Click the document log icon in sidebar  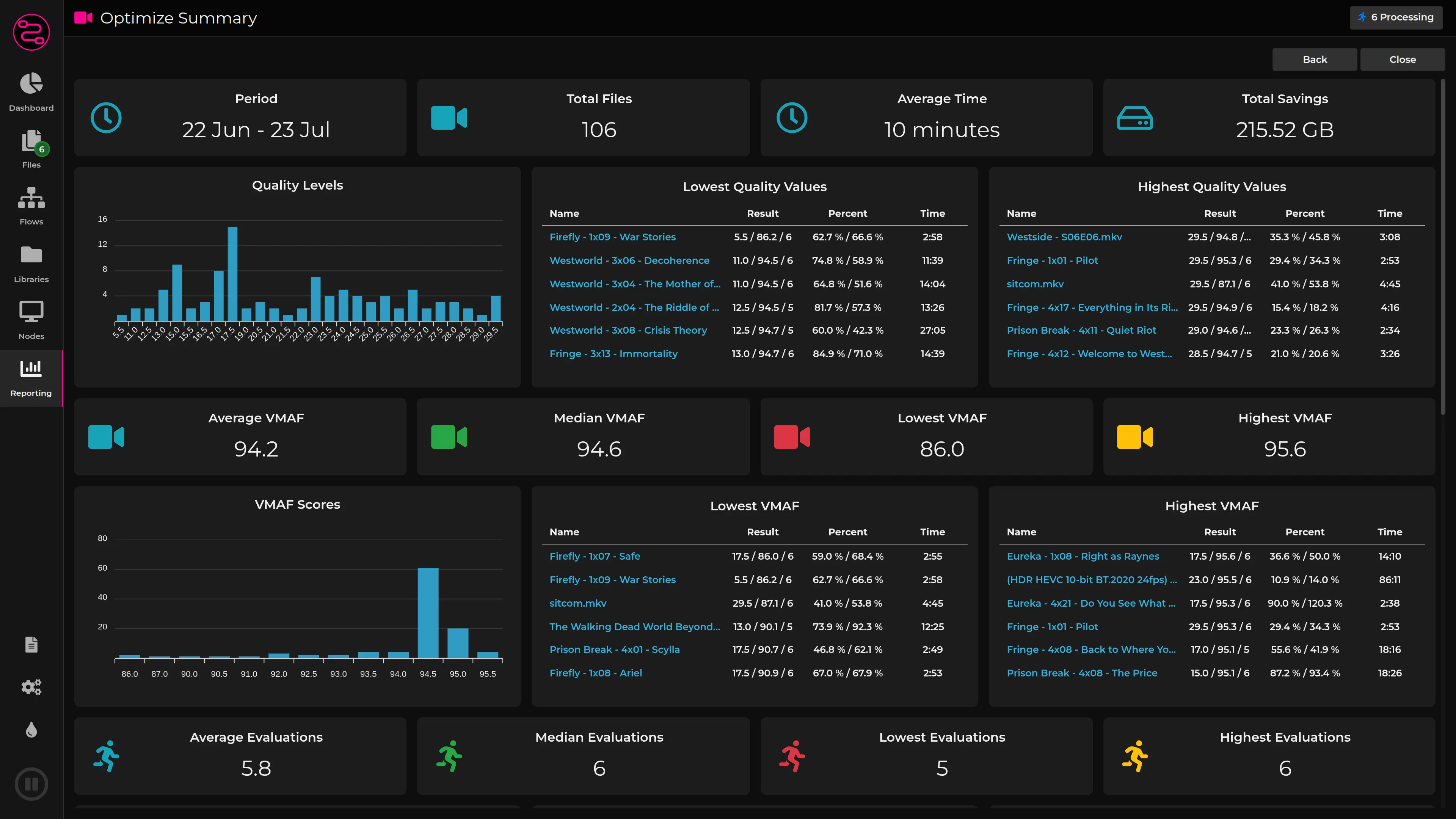[x=31, y=644]
